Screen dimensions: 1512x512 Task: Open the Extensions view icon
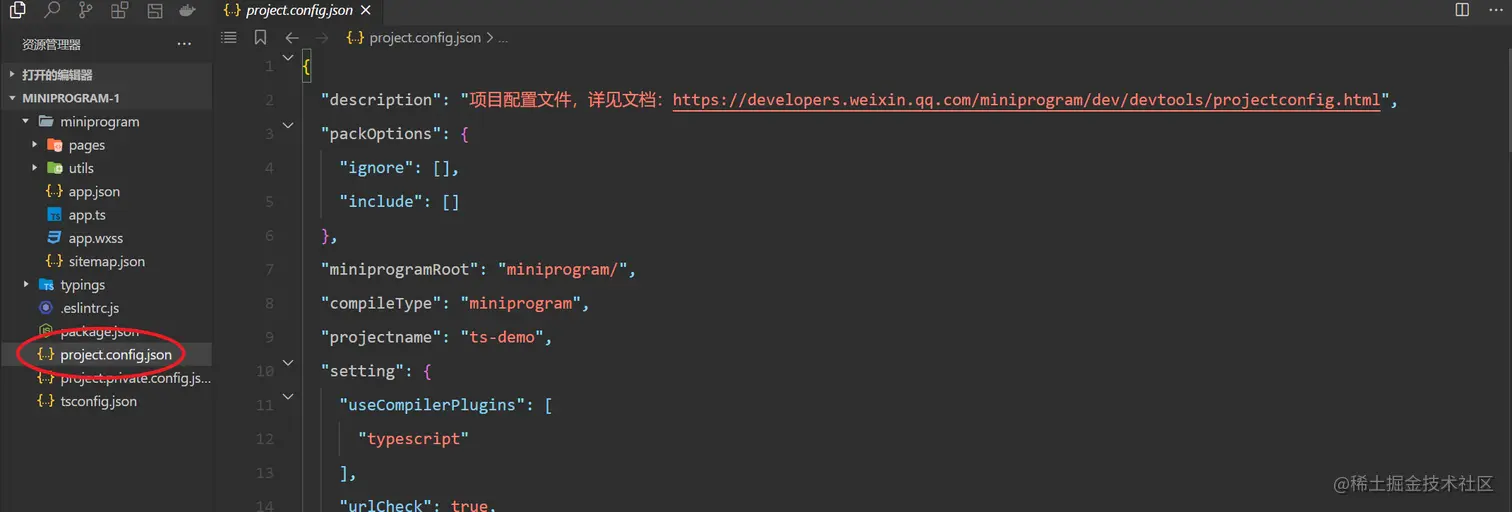[x=120, y=11]
